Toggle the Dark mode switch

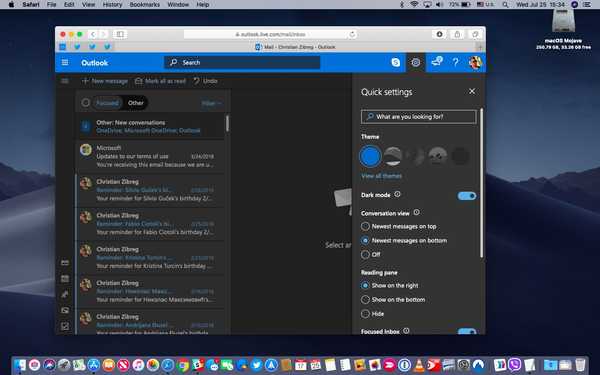click(467, 196)
